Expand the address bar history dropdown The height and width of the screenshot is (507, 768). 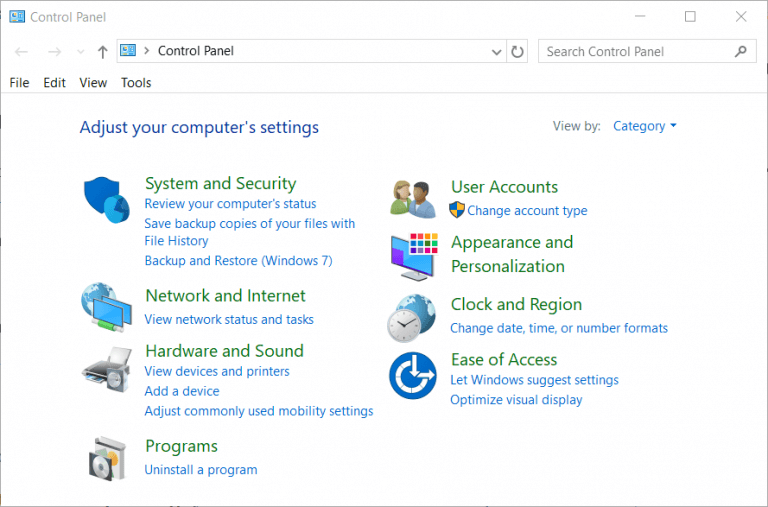(496, 51)
